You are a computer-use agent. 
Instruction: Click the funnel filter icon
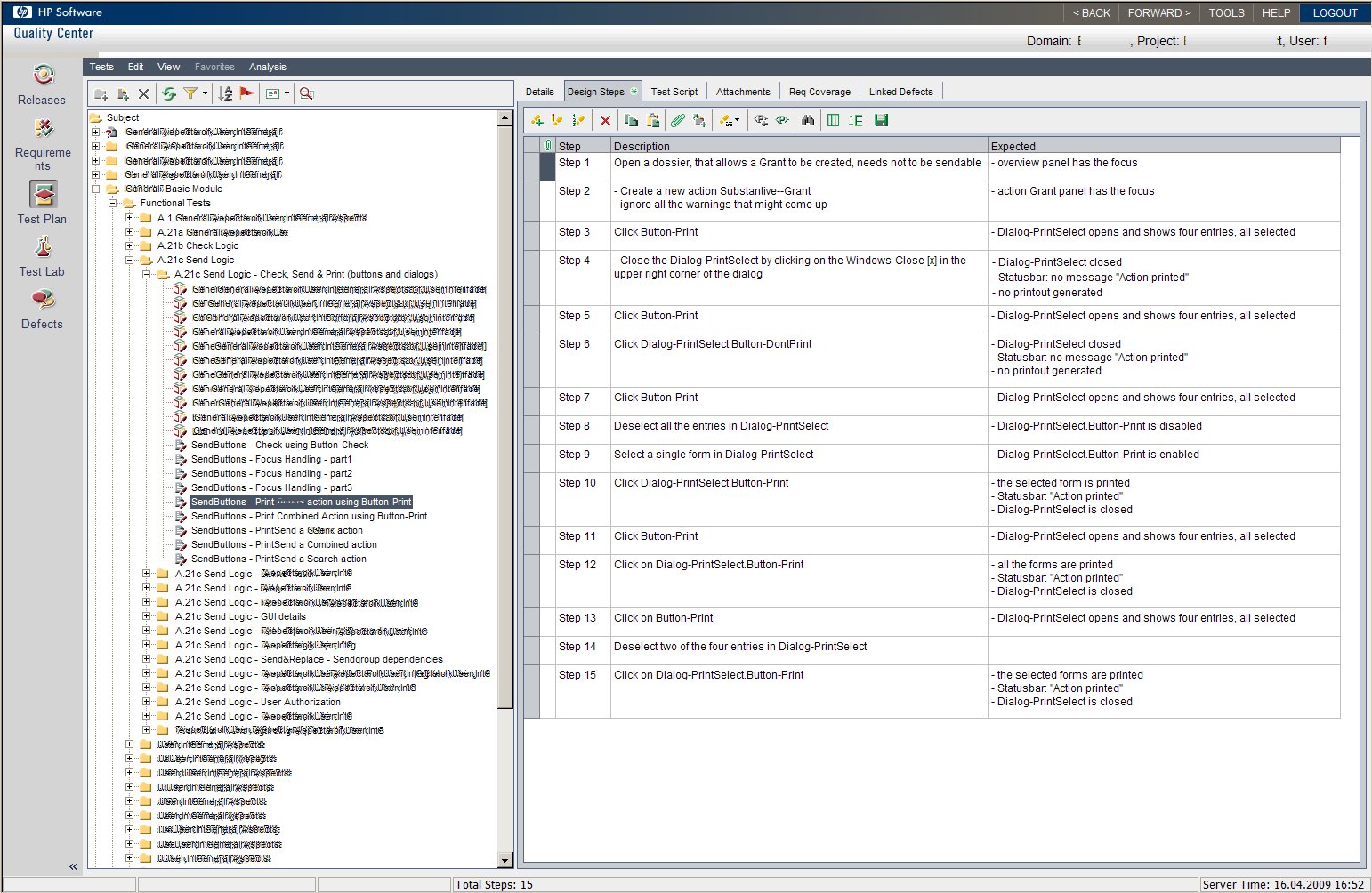[x=190, y=93]
